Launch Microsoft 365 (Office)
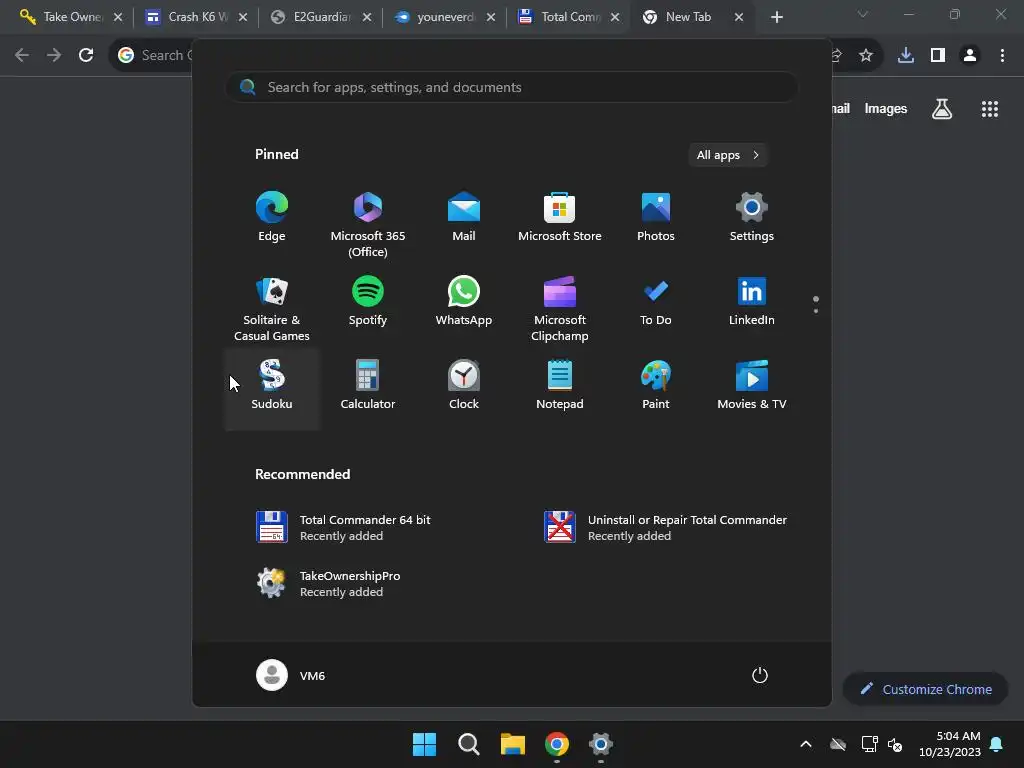The width and height of the screenshot is (1024, 768). 368,225
